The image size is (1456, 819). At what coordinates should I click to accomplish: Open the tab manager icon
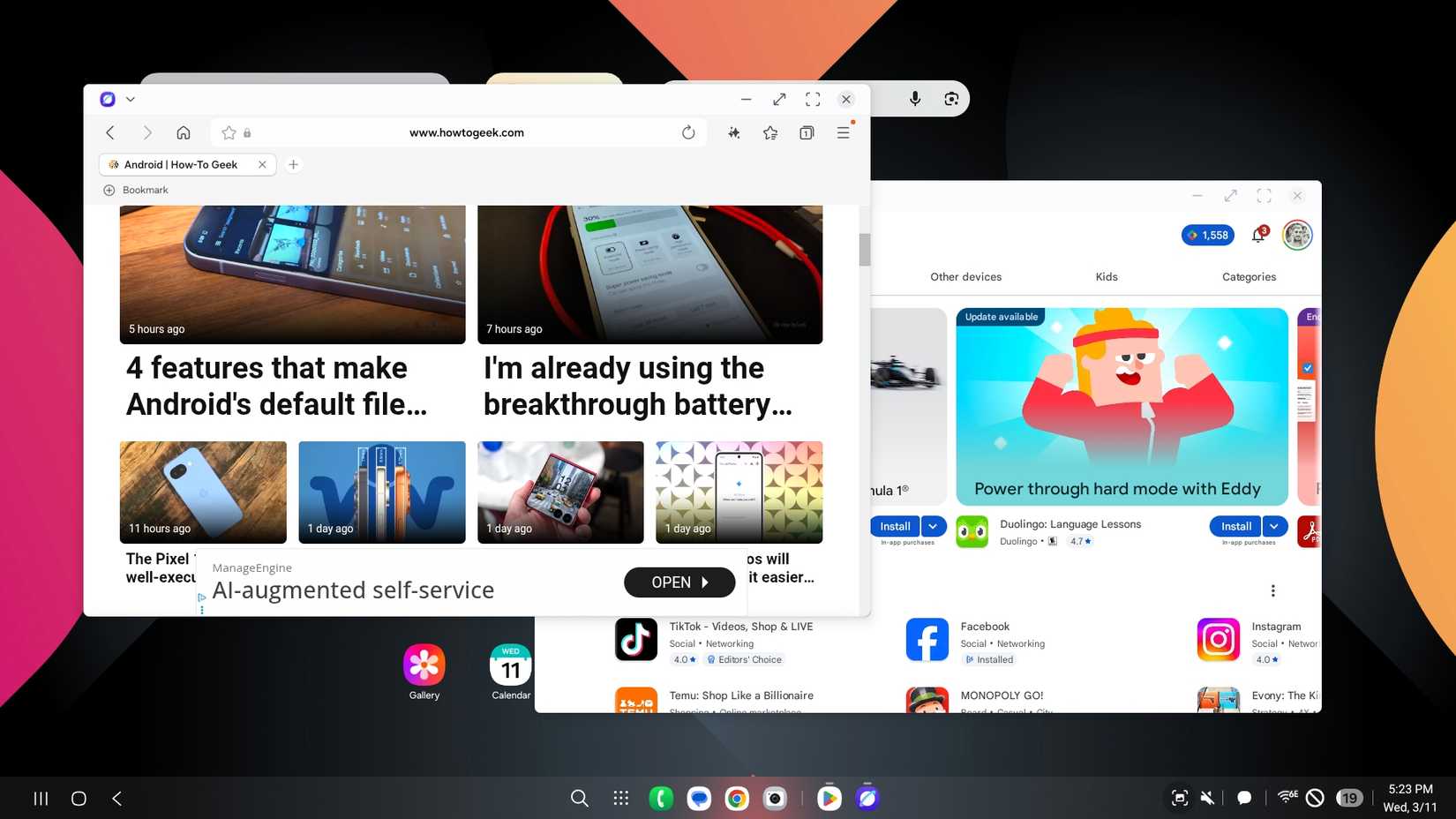(x=807, y=132)
